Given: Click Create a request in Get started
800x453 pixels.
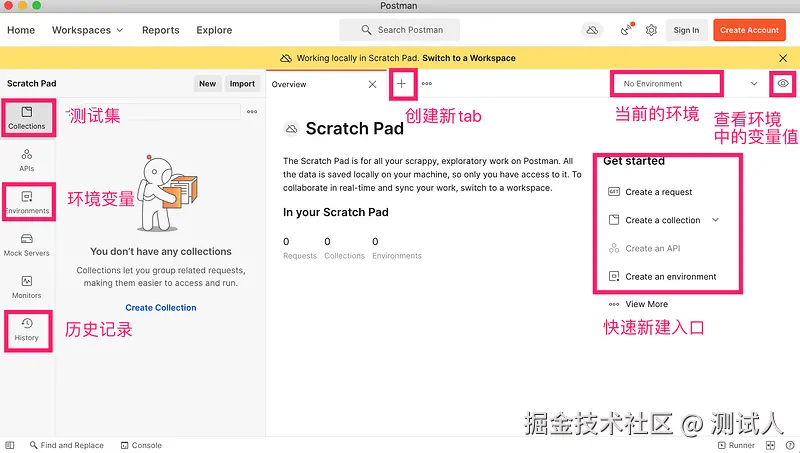Looking at the screenshot, I should (x=650, y=192).
